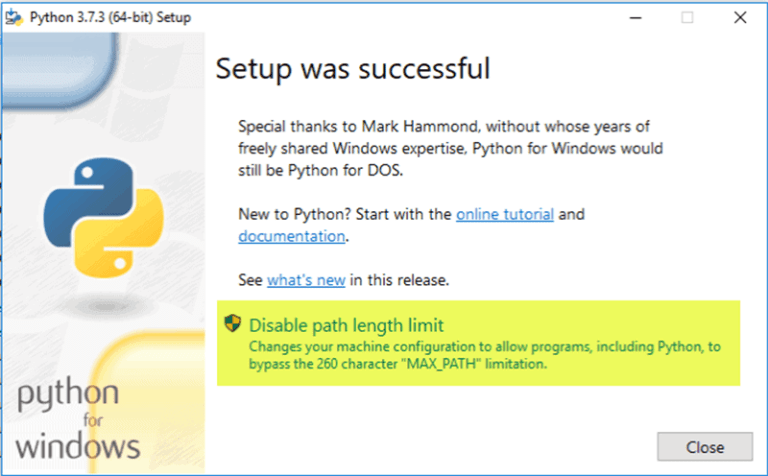This screenshot has width=768, height=476.
Task: Click the Close button
Action: click(x=705, y=447)
